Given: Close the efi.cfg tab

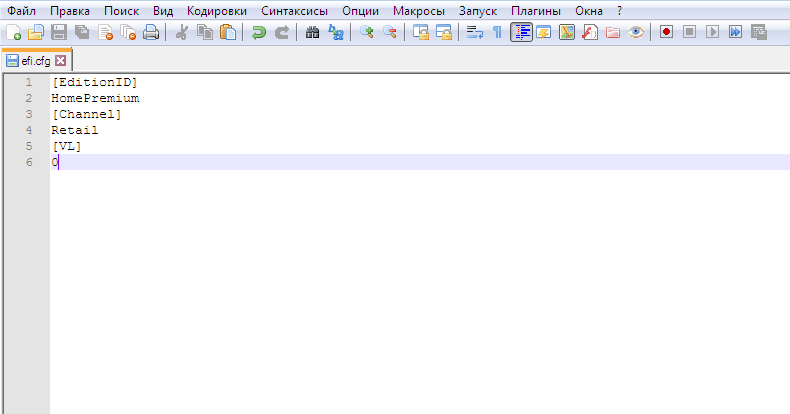Looking at the screenshot, I should (x=60, y=61).
